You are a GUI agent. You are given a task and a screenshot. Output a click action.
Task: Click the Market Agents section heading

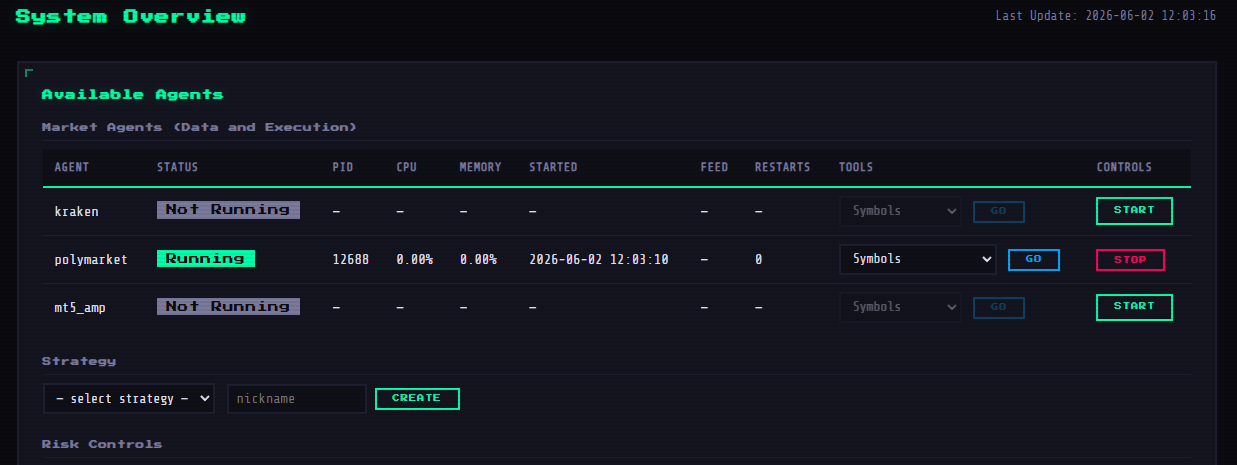click(x=199, y=128)
